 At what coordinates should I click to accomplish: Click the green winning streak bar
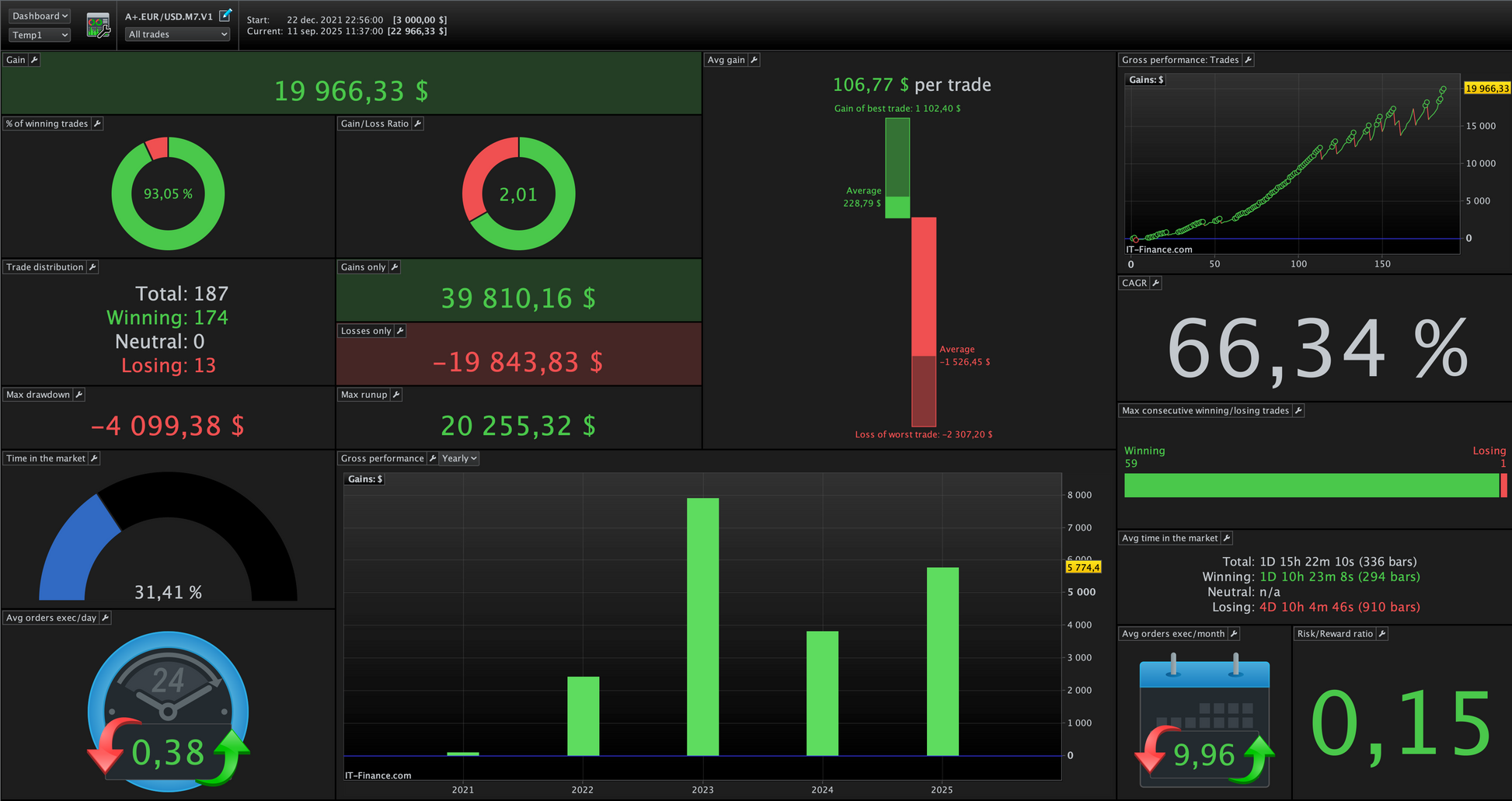(1312, 486)
